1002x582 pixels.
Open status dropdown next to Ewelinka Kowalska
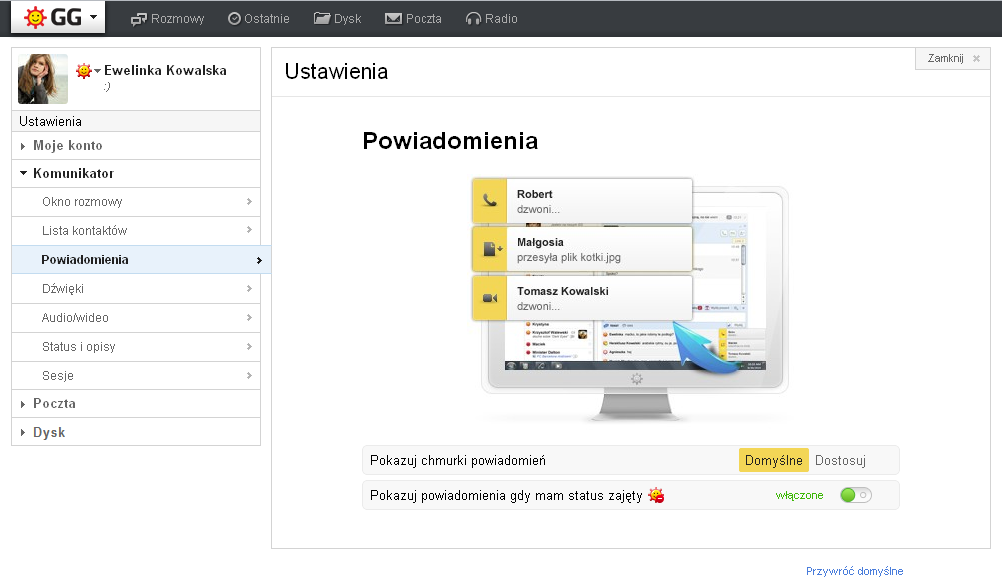[x=98, y=70]
